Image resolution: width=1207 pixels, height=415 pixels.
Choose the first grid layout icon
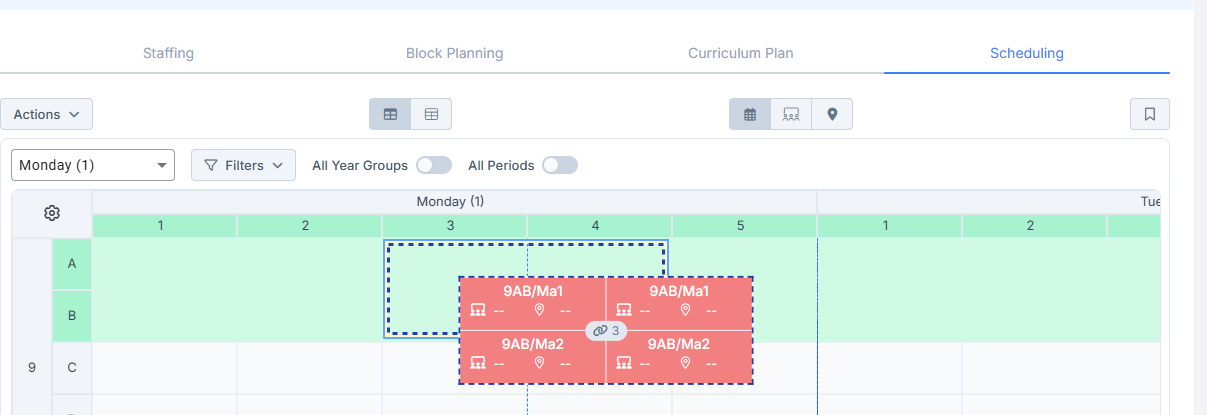pyautogui.click(x=390, y=114)
